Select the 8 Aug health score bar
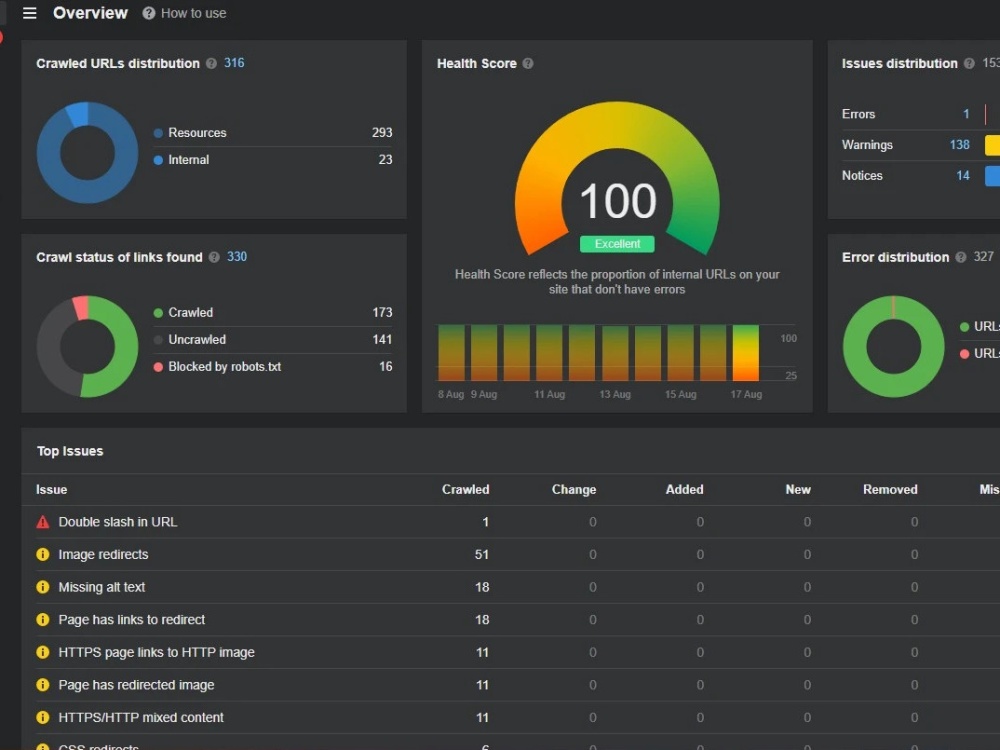The width and height of the screenshot is (1000, 750). coord(451,353)
